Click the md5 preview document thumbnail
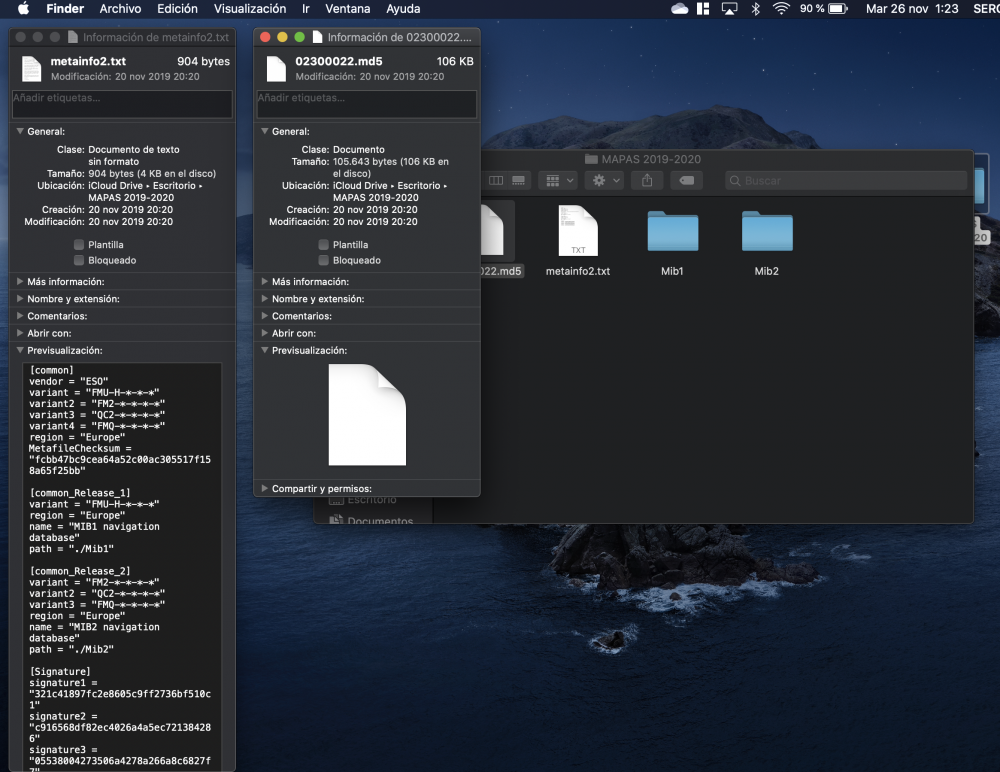This screenshot has height=772, width=1000. point(367,415)
